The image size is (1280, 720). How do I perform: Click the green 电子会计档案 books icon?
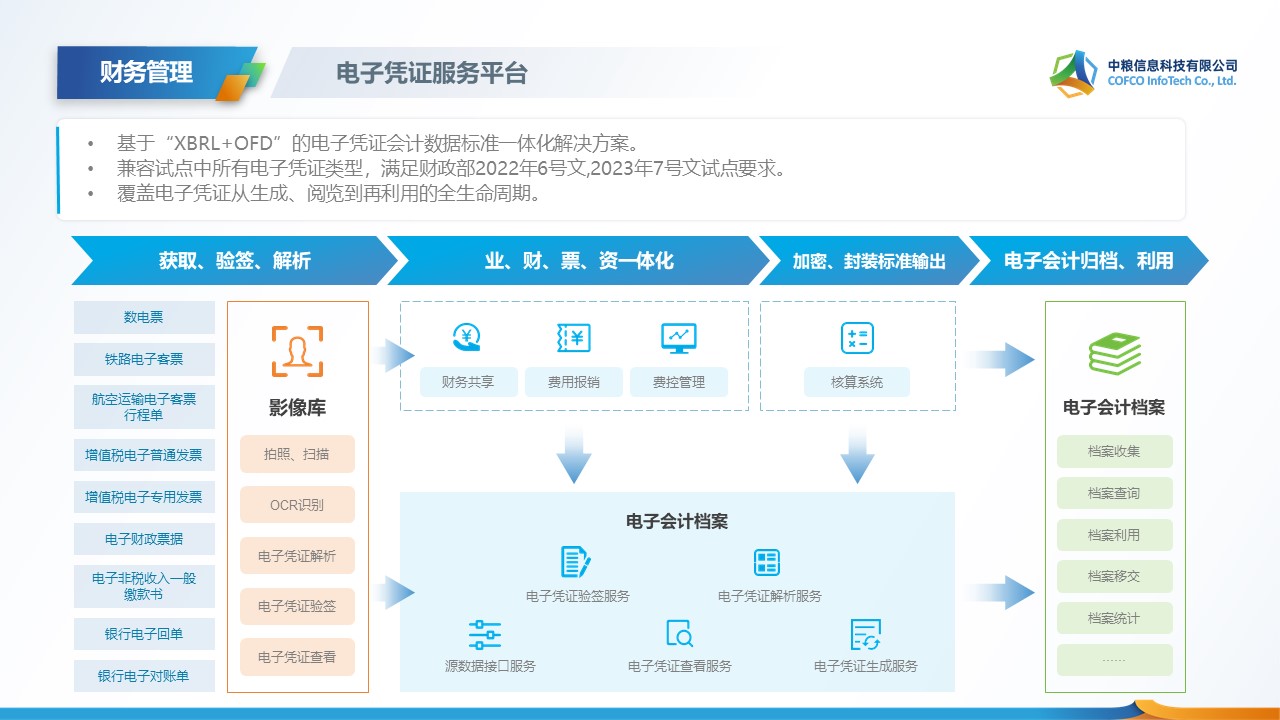click(1114, 354)
